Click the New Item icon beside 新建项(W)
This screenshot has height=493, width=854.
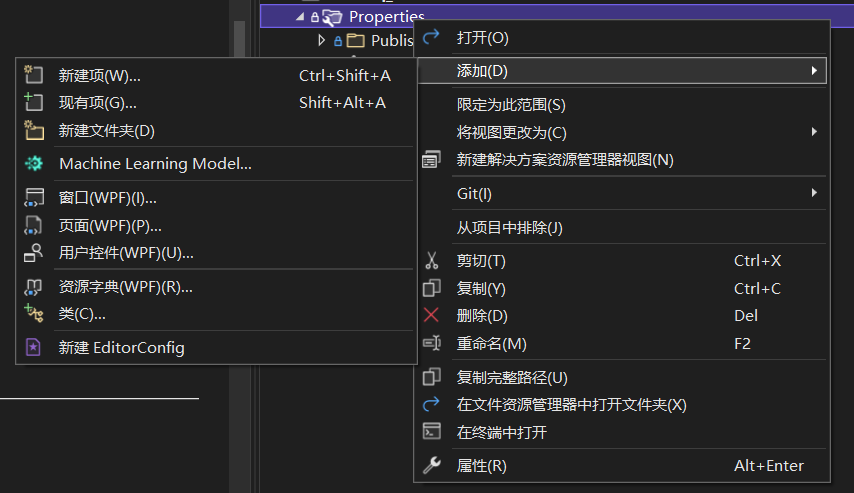33,75
